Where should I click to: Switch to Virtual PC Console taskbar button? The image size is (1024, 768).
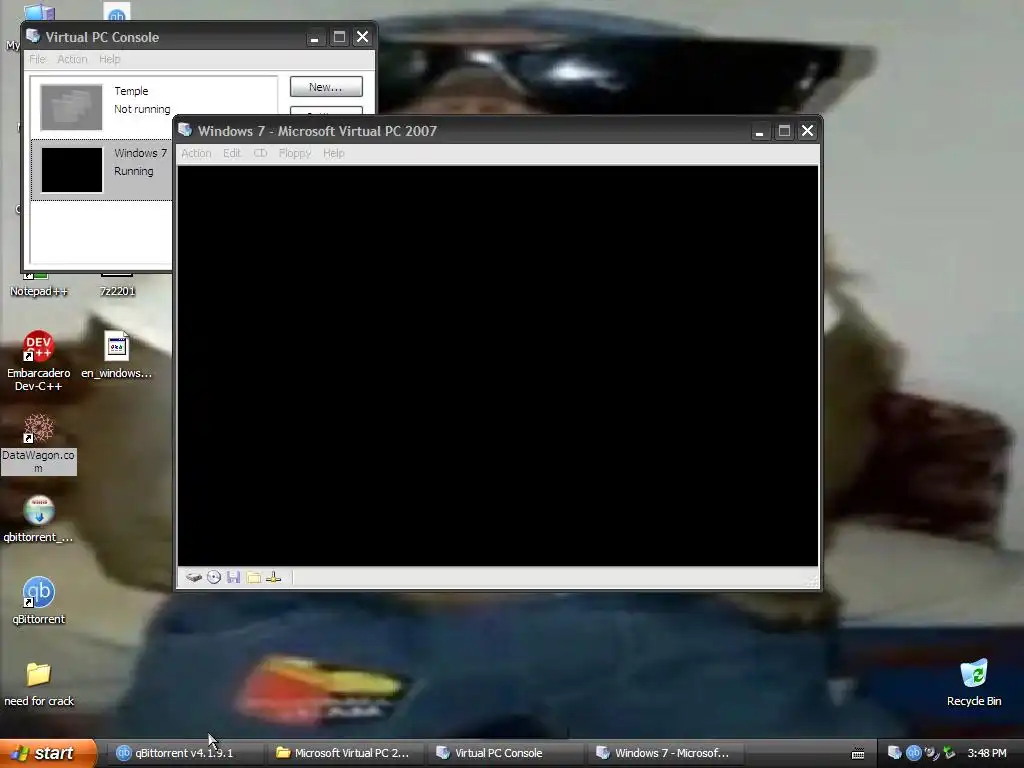(x=505, y=753)
